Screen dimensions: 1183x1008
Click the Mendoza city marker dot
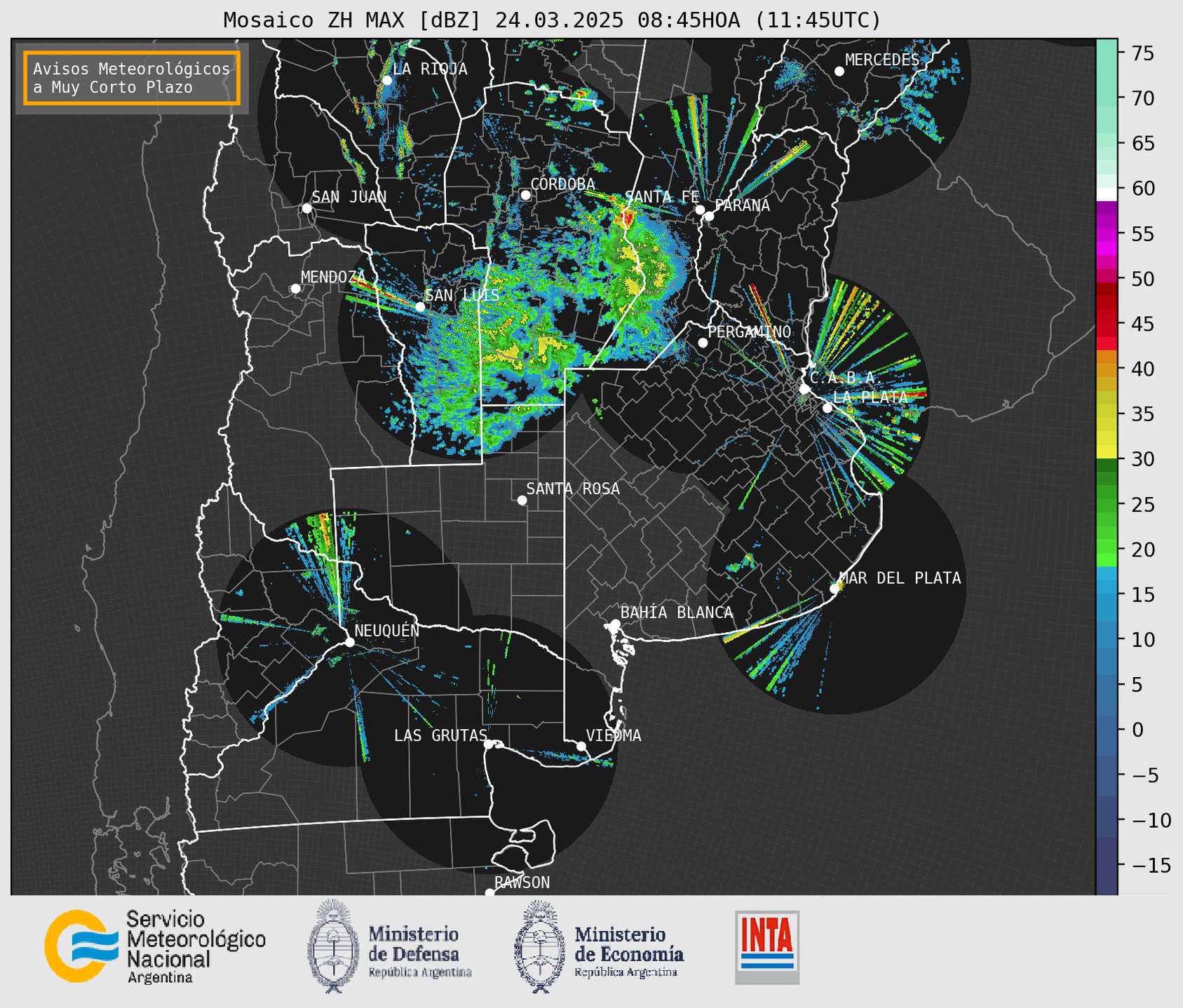coord(295,289)
